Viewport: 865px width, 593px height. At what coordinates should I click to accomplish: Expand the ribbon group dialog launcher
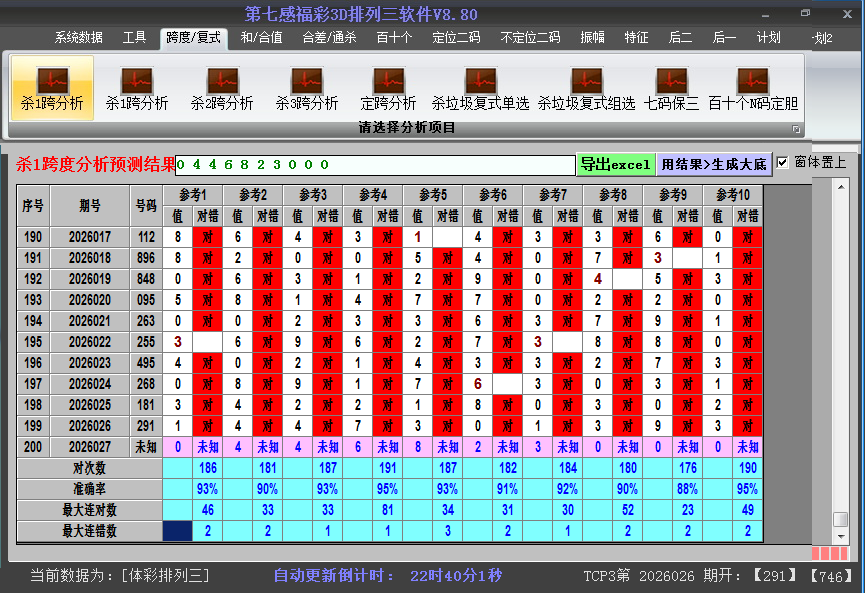[796, 129]
